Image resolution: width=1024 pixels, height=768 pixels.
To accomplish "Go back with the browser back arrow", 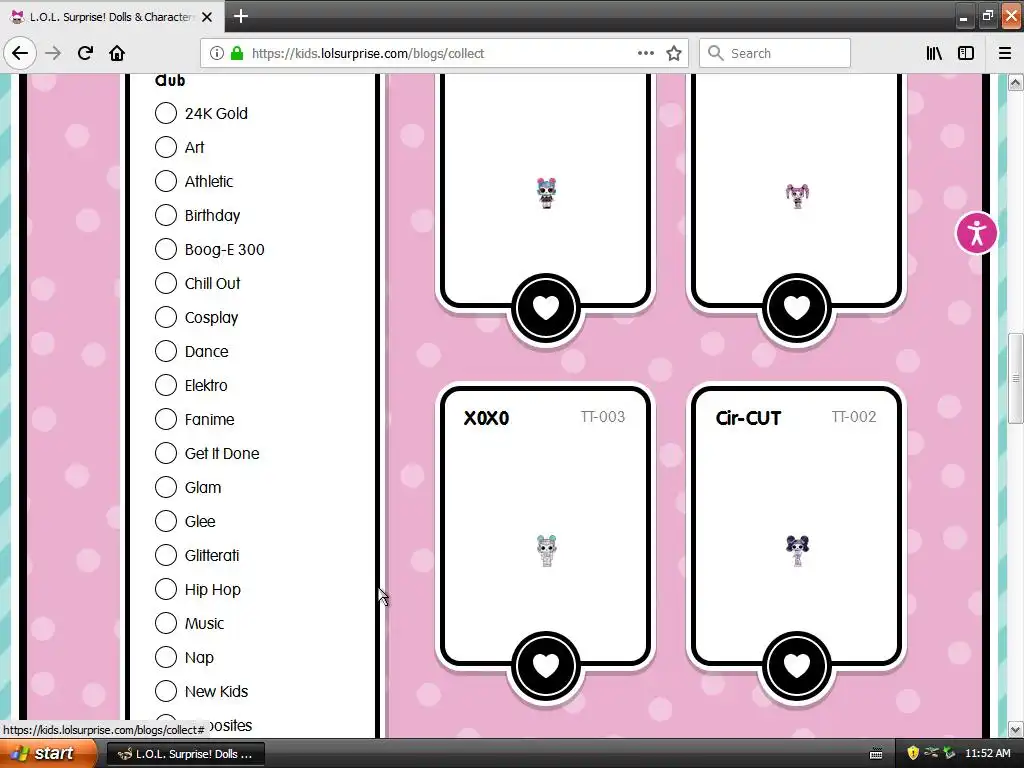I will click(20, 53).
